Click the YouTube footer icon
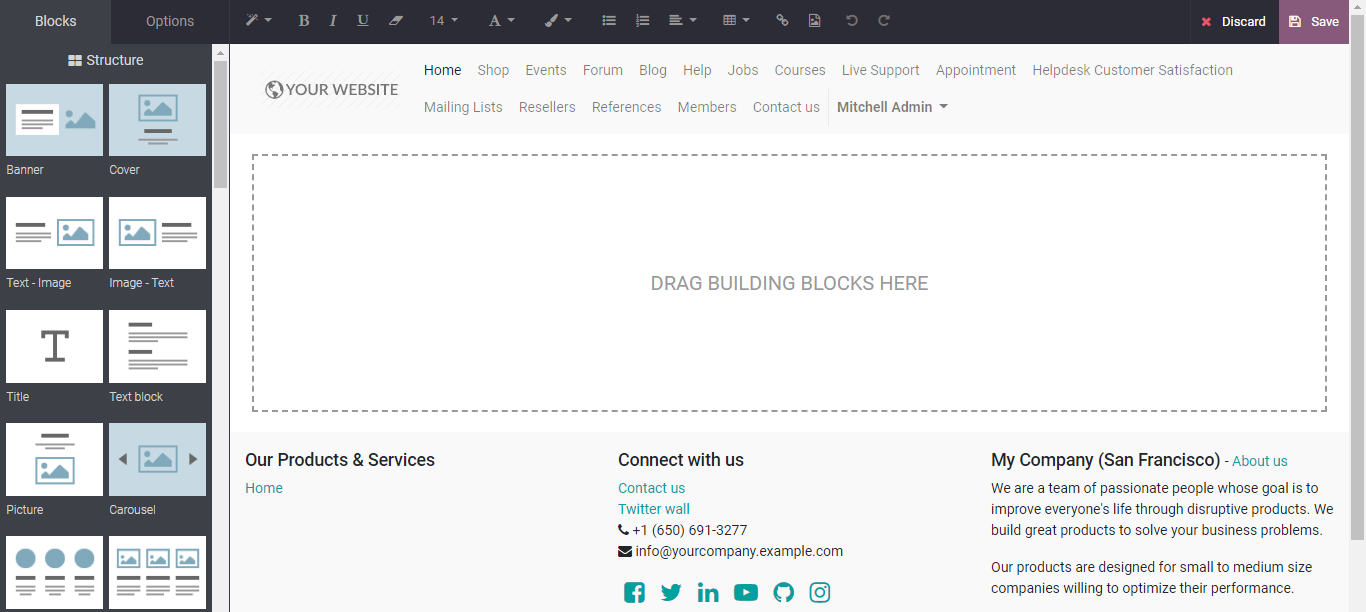 pyautogui.click(x=746, y=592)
